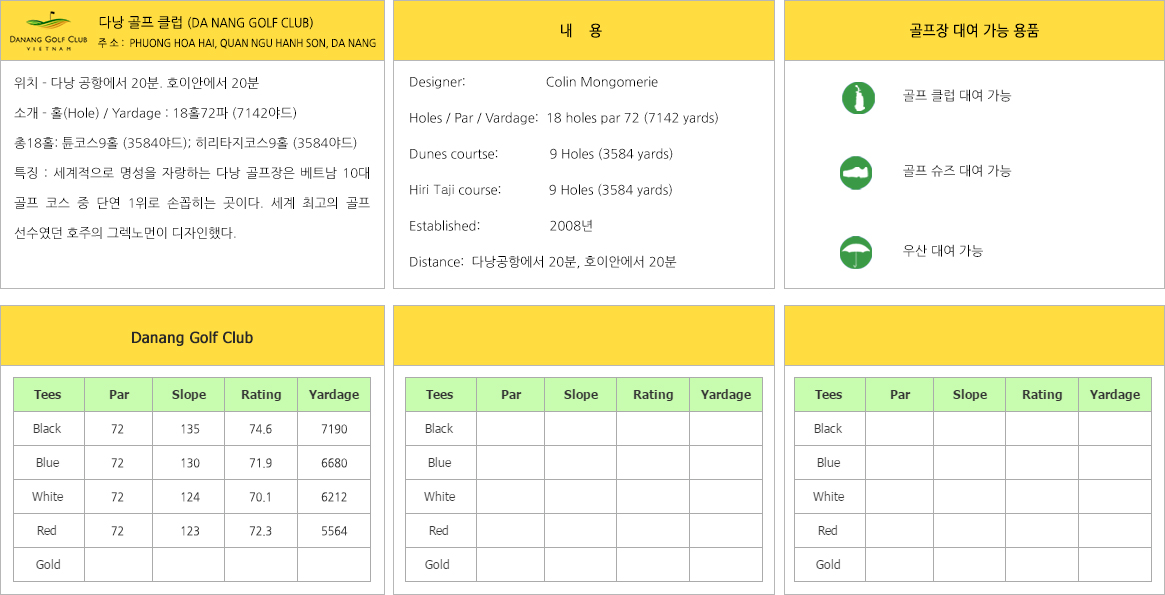Select the 골프 슈즈 대여 가능 label
The height and width of the screenshot is (595, 1165).
pos(956,171)
